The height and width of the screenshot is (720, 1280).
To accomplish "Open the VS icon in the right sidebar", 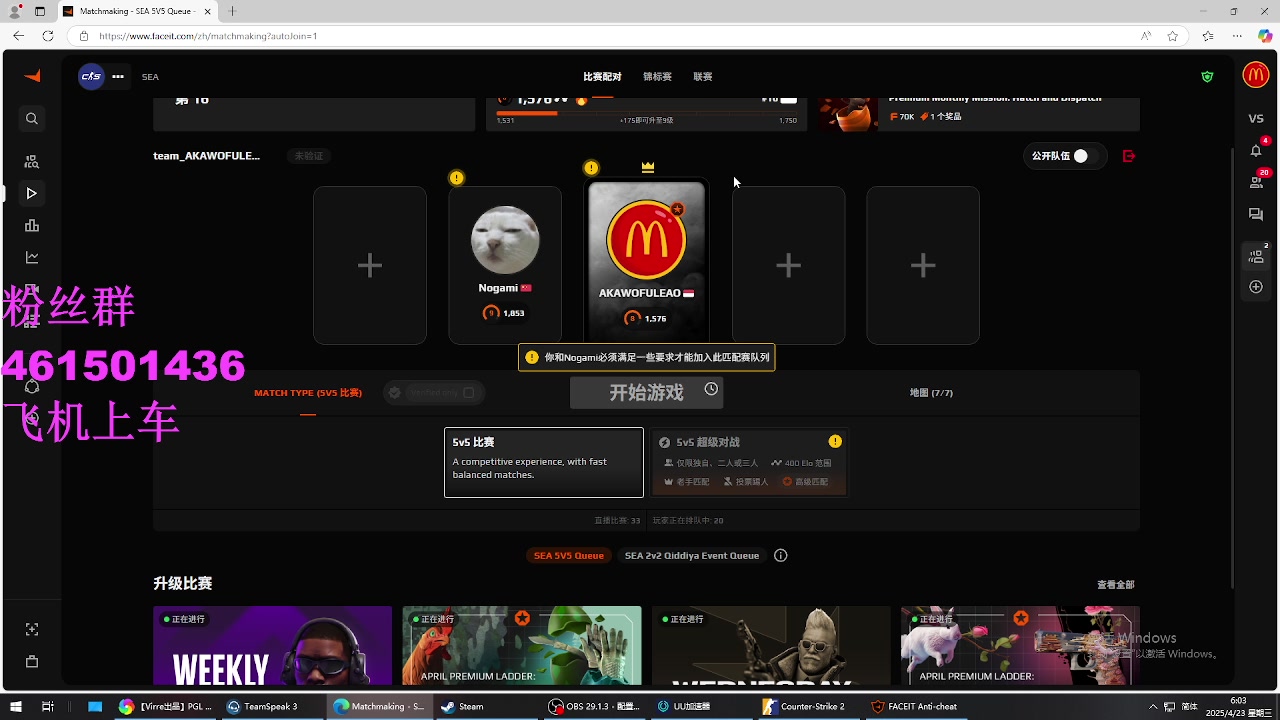I will point(1256,119).
